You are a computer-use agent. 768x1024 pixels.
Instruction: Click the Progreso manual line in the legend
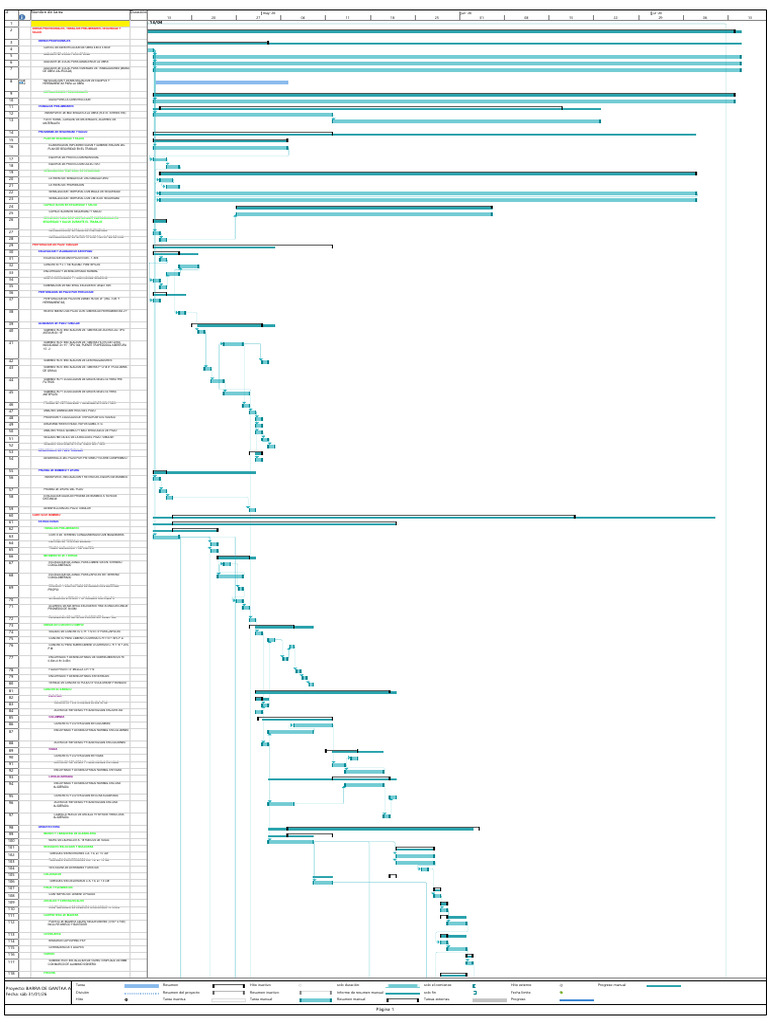[664, 985]
